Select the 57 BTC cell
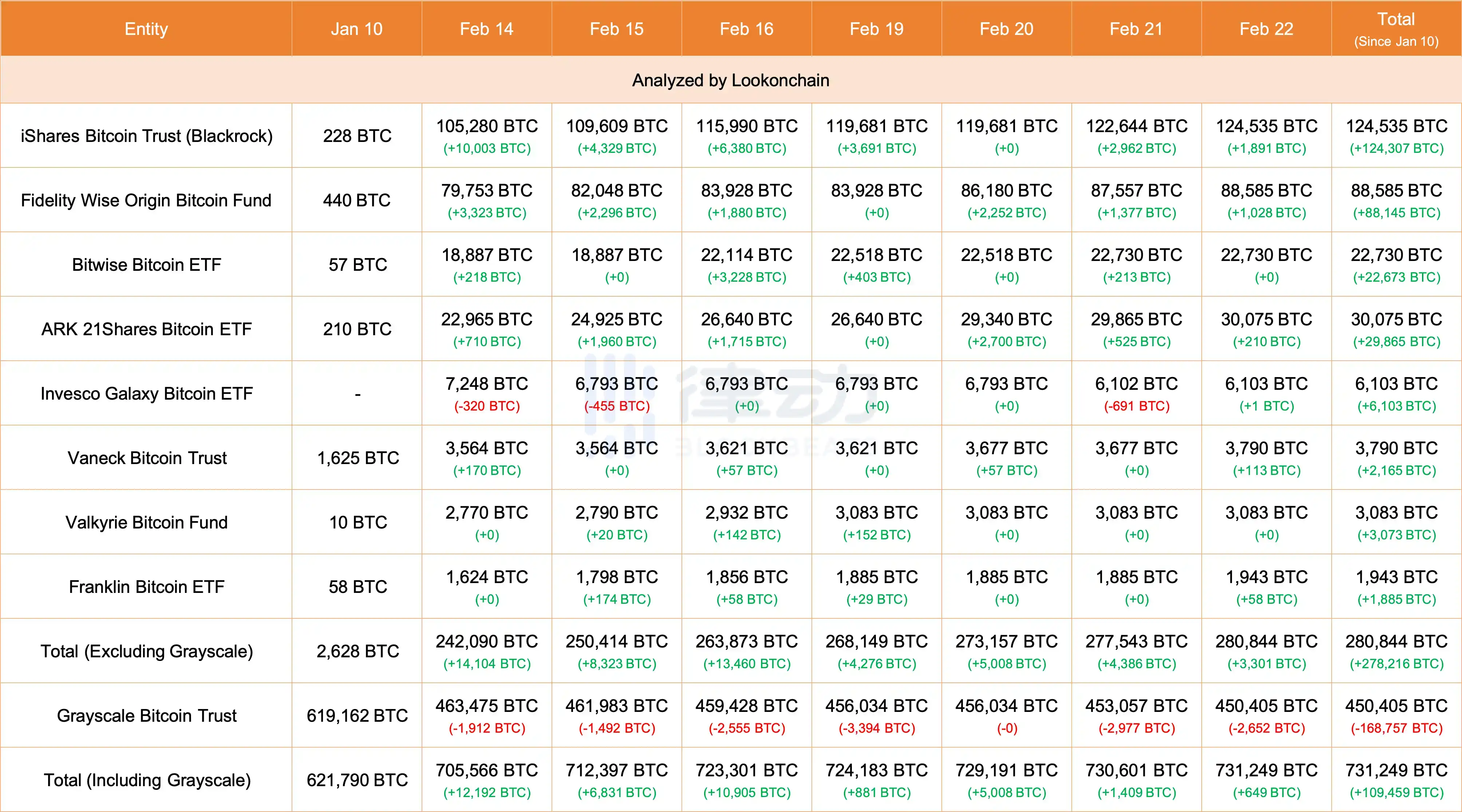The image size is (1462, 812). [357, 265]
